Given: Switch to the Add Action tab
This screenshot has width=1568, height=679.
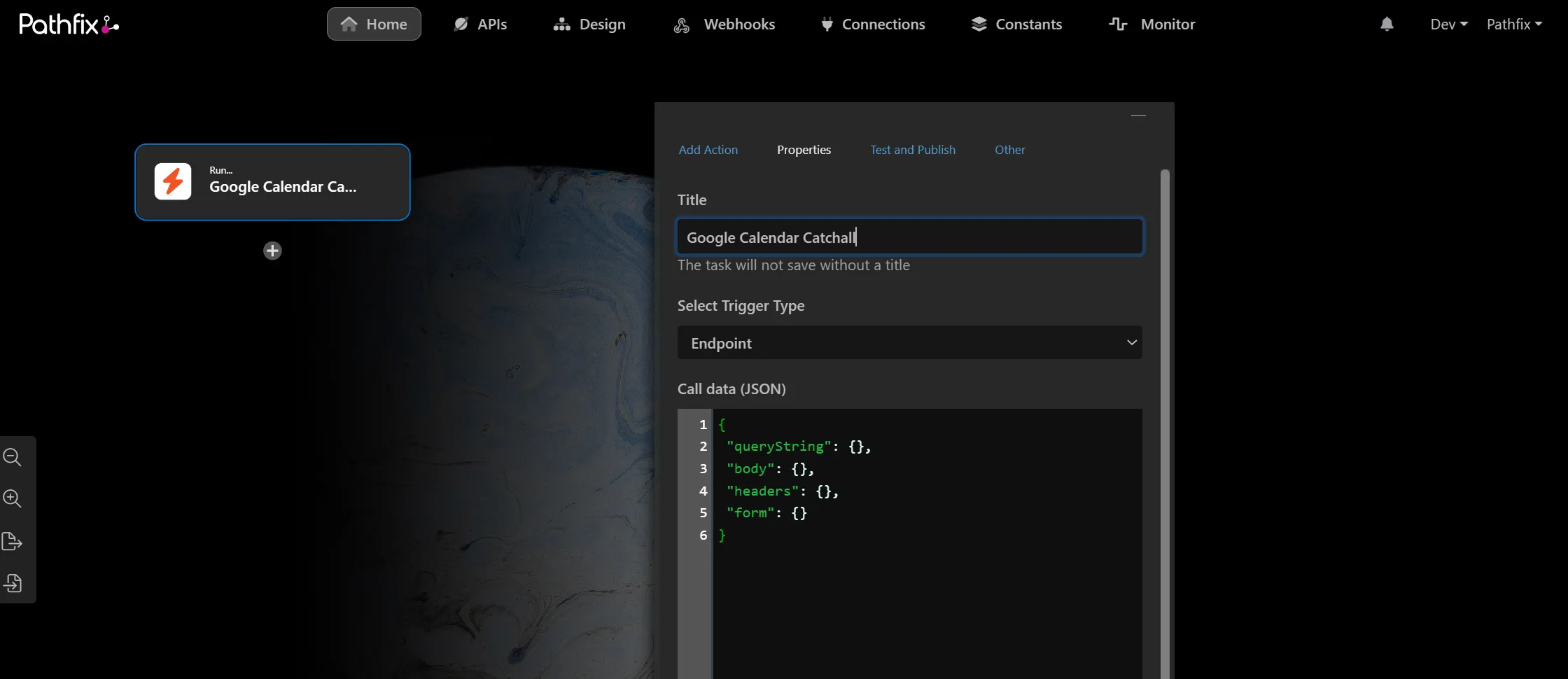Looking at the screenshot, I should pyautogui.click(x=708, y=150).
